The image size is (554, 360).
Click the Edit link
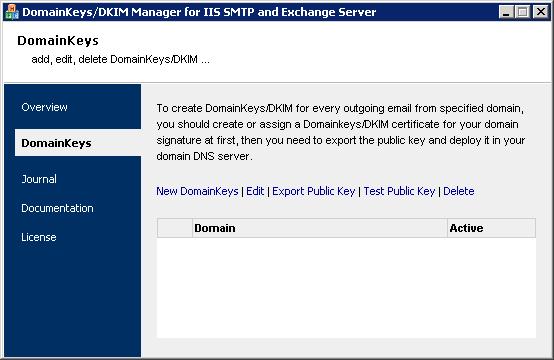click(x=255, y=191)
